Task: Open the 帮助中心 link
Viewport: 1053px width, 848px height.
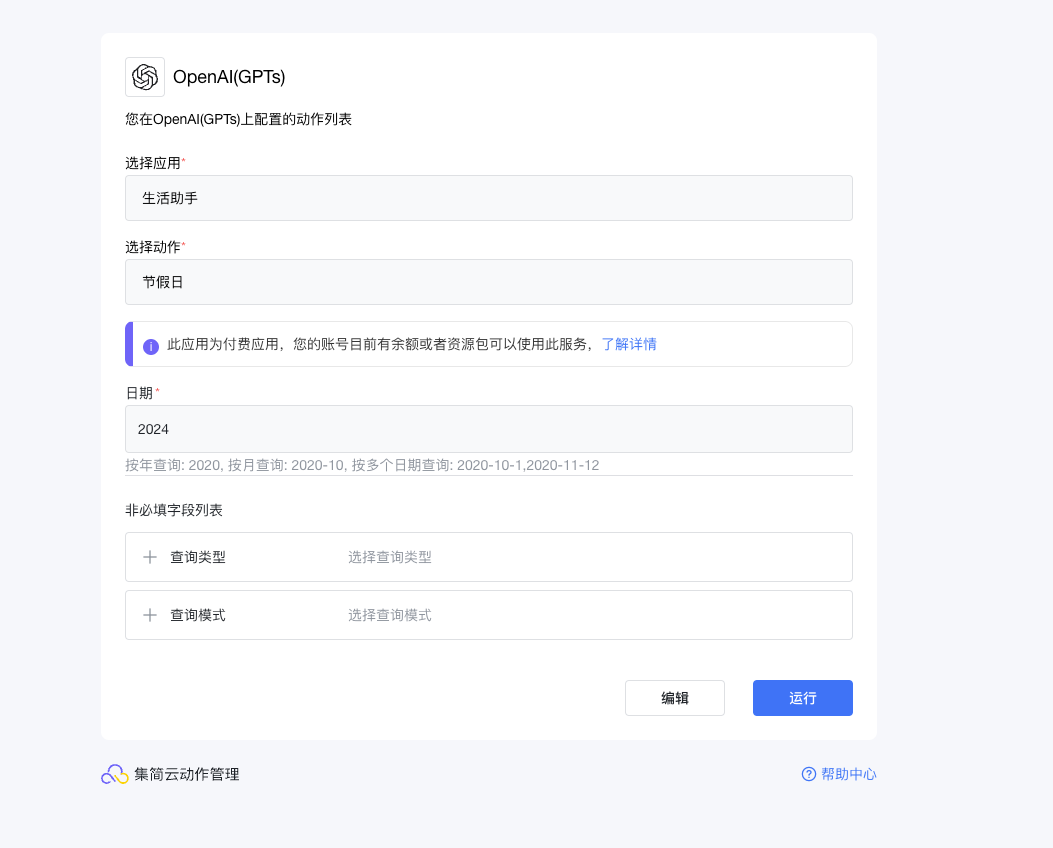Action: pos(848,774)
